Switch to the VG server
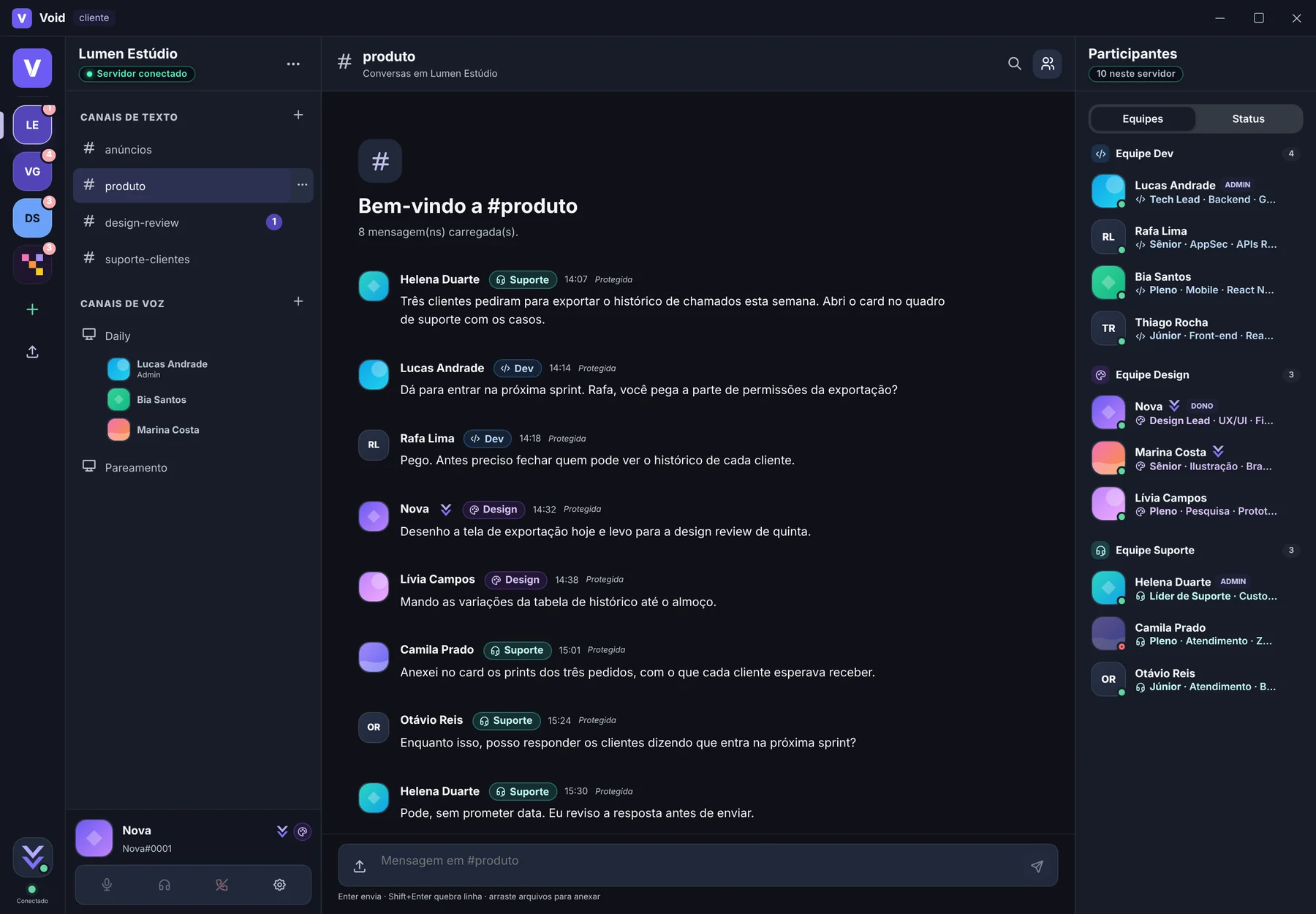This screenshot has width=1316, height=914. (32, 171)
